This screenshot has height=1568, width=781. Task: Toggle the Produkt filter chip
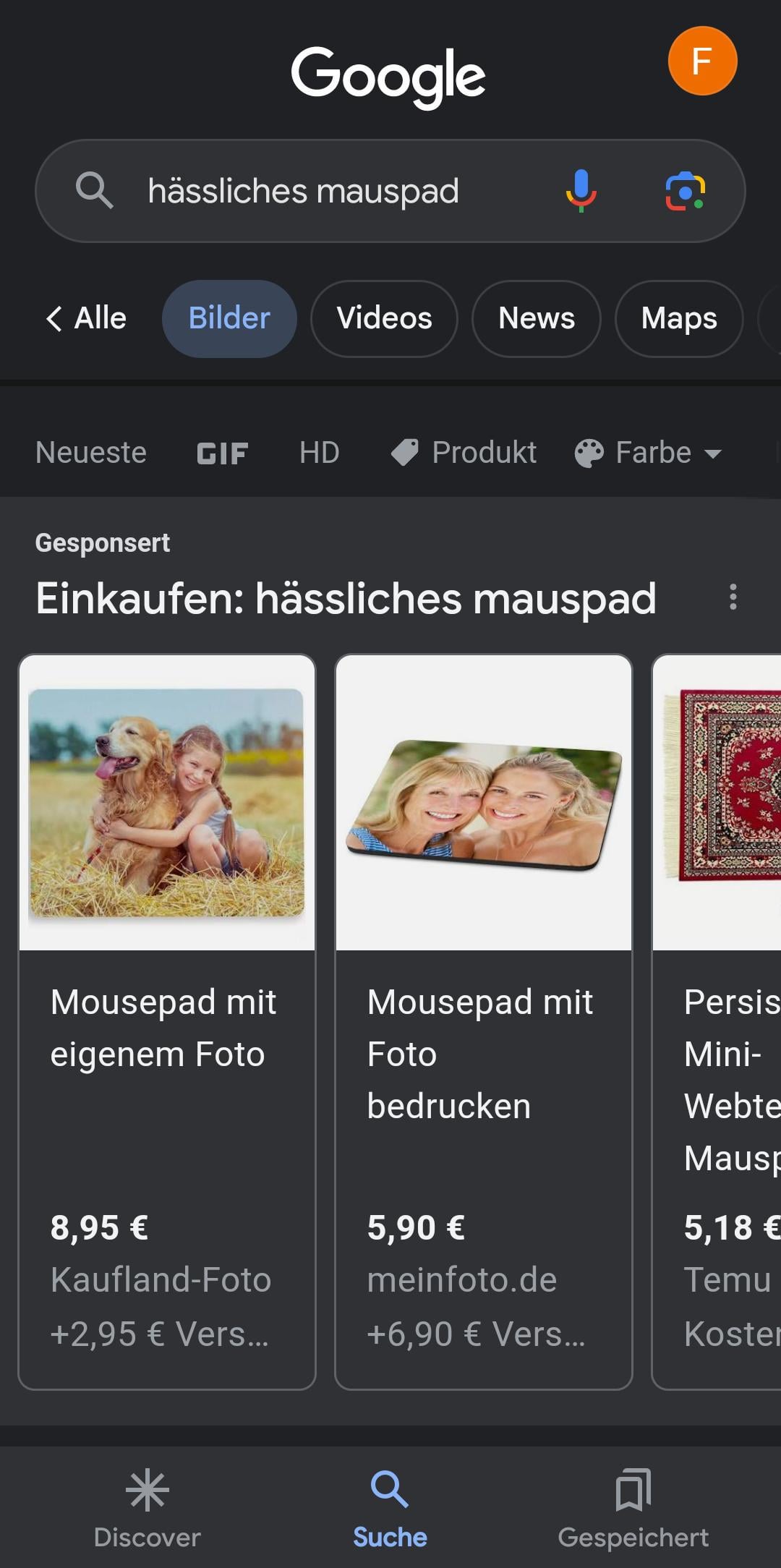(x=464, y=453)
